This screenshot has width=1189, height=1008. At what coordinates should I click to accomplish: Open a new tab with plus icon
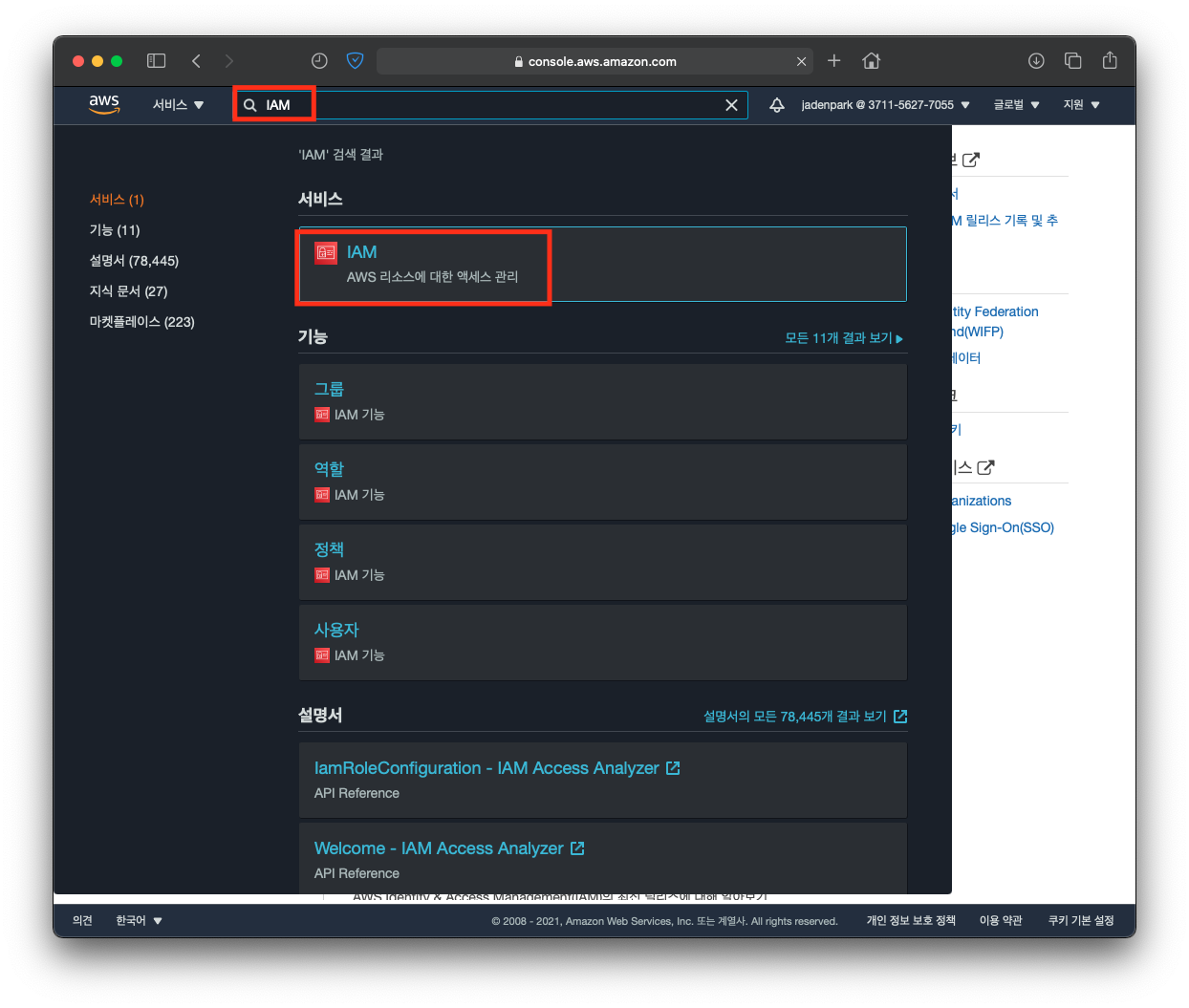(833, 61)
